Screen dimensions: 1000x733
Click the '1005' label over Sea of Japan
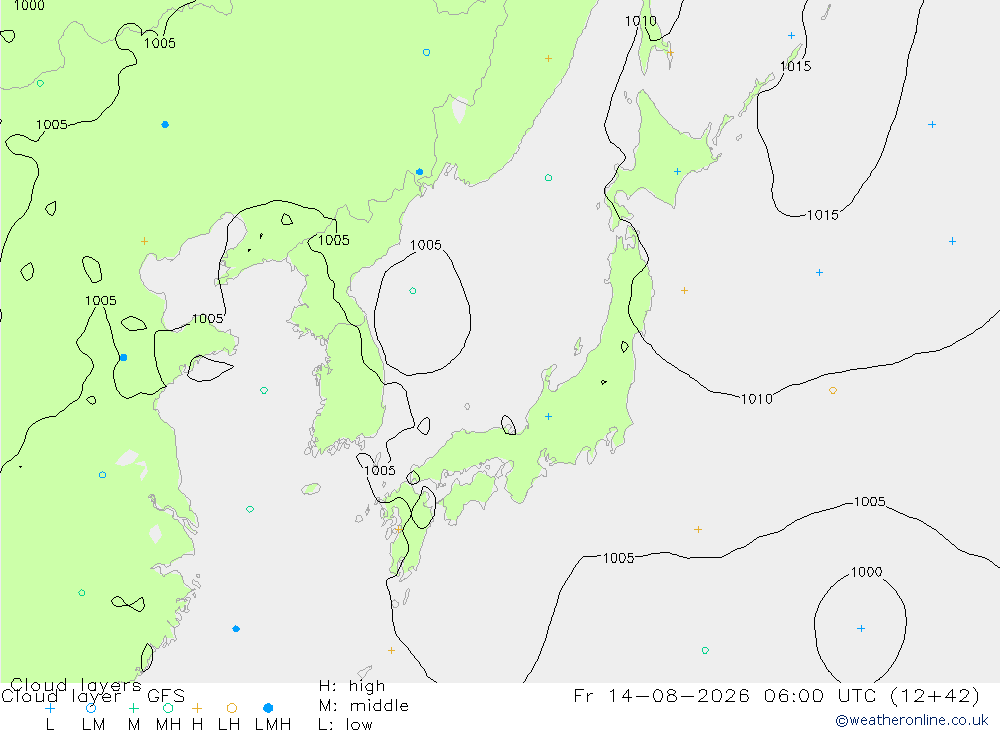(x=425, y=245)
